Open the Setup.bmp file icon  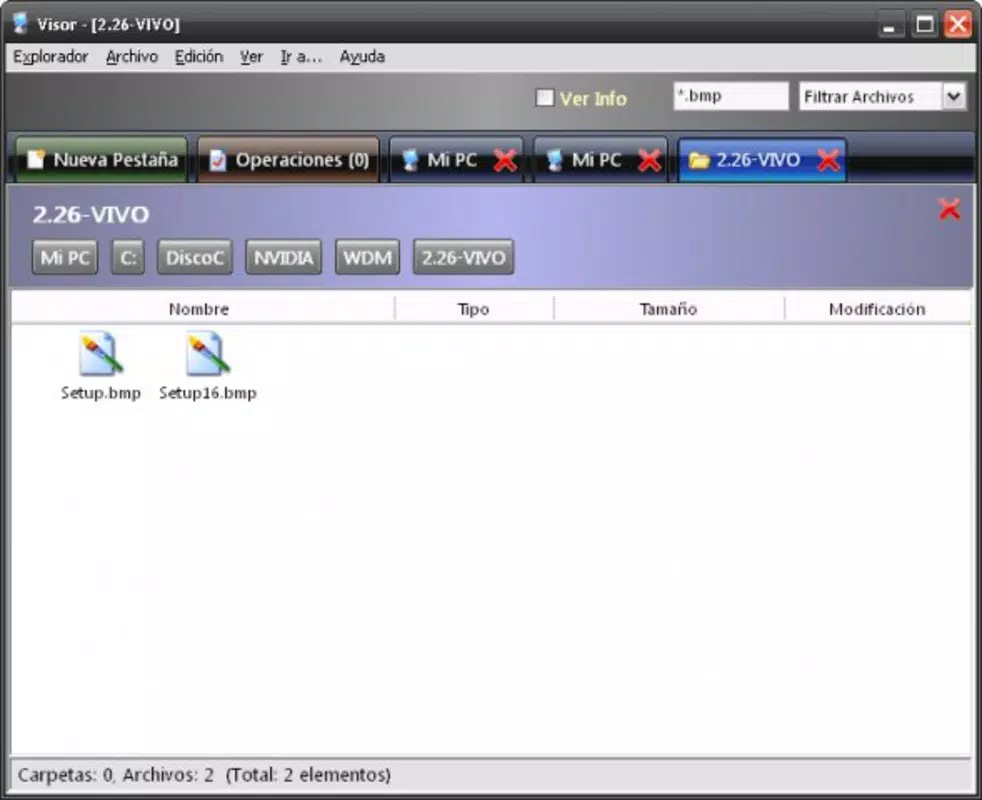coord(100,354)
